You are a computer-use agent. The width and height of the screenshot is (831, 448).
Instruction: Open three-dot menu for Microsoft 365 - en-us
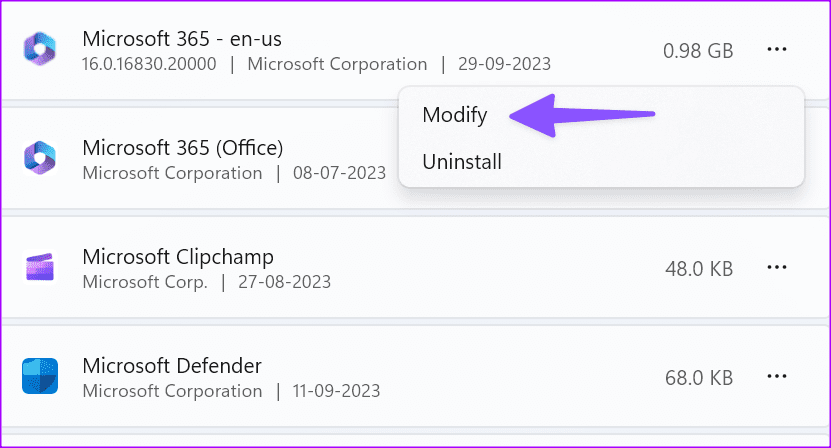776,49
